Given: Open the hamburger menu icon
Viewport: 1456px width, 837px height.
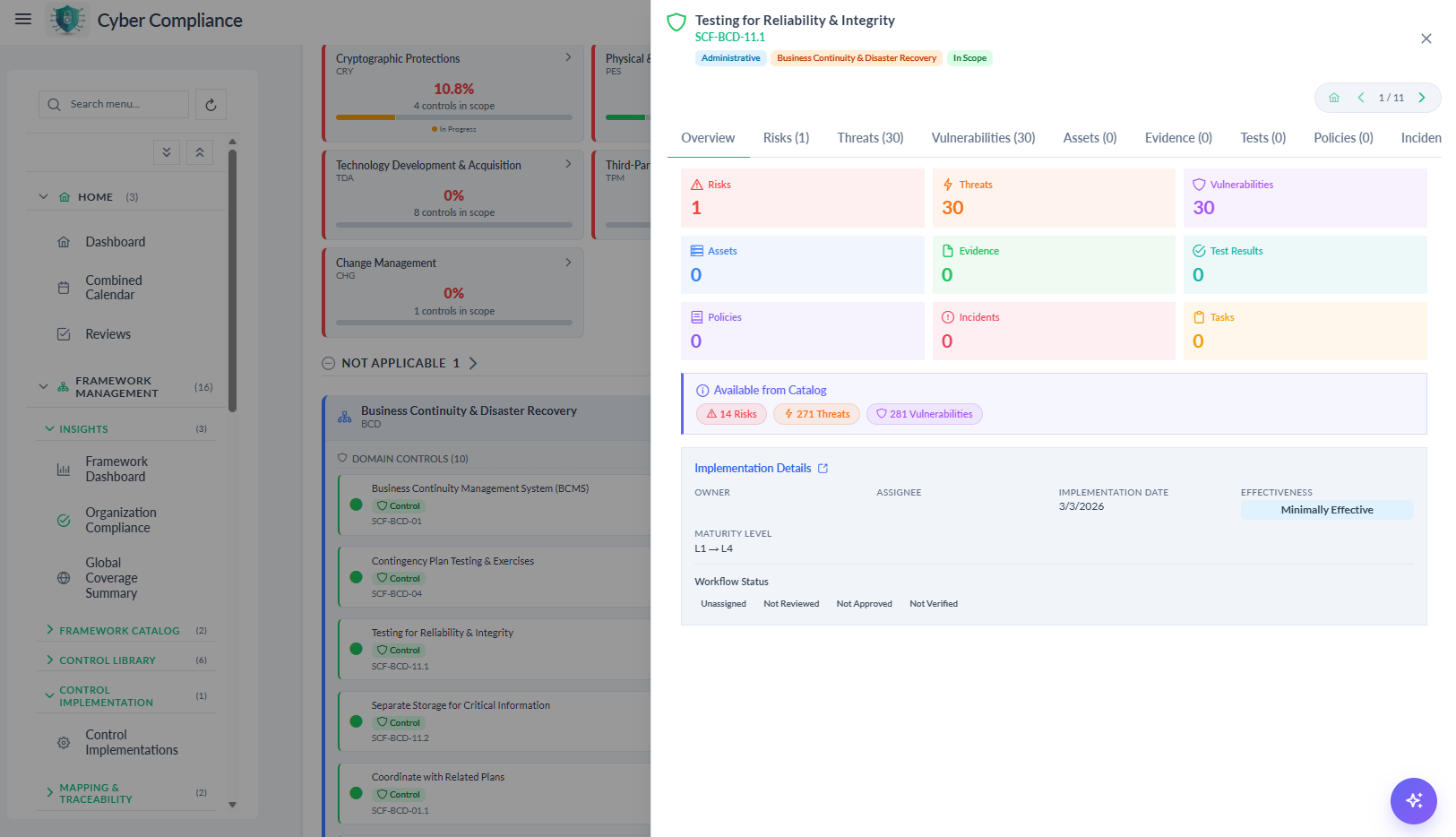Looking at the screenshot, I should pos(23,19).
